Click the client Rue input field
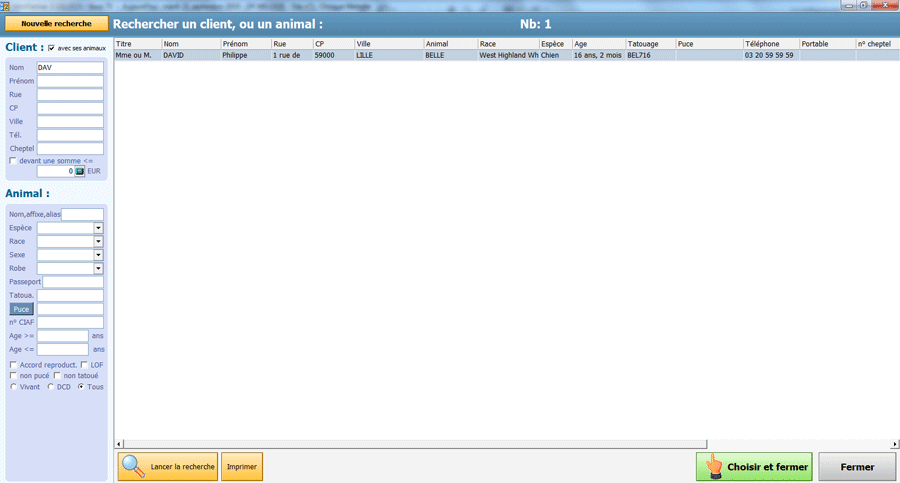Viewport: 900px width, 483px height. (70, 95)
